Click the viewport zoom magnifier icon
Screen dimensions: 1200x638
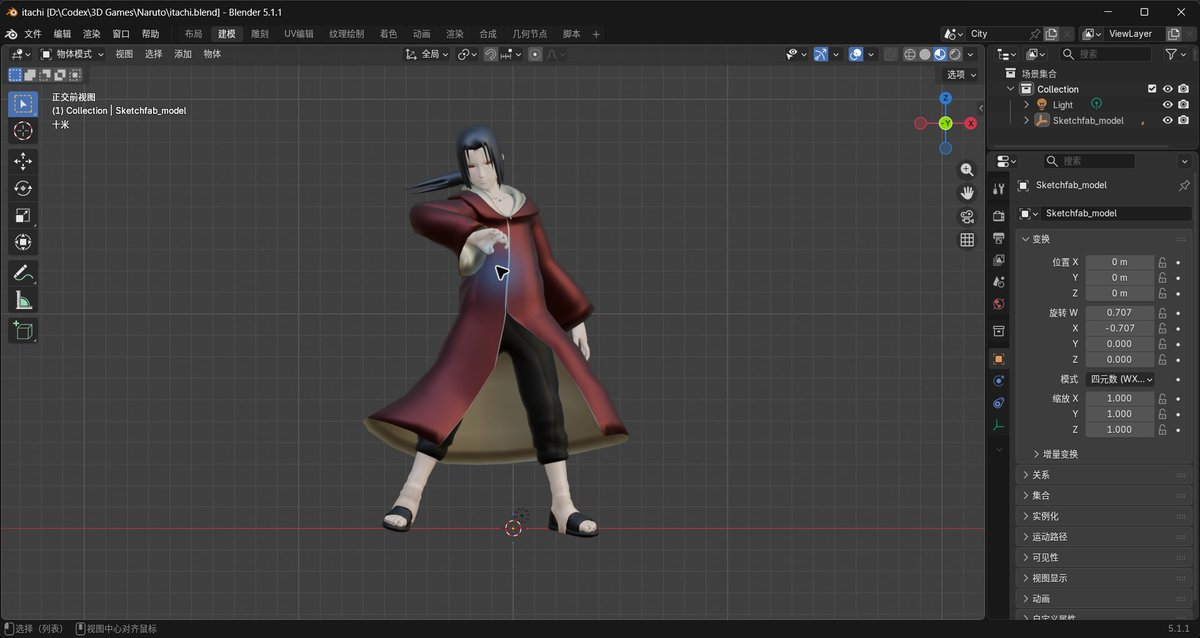pyautogui.click(x=967, y=170)
